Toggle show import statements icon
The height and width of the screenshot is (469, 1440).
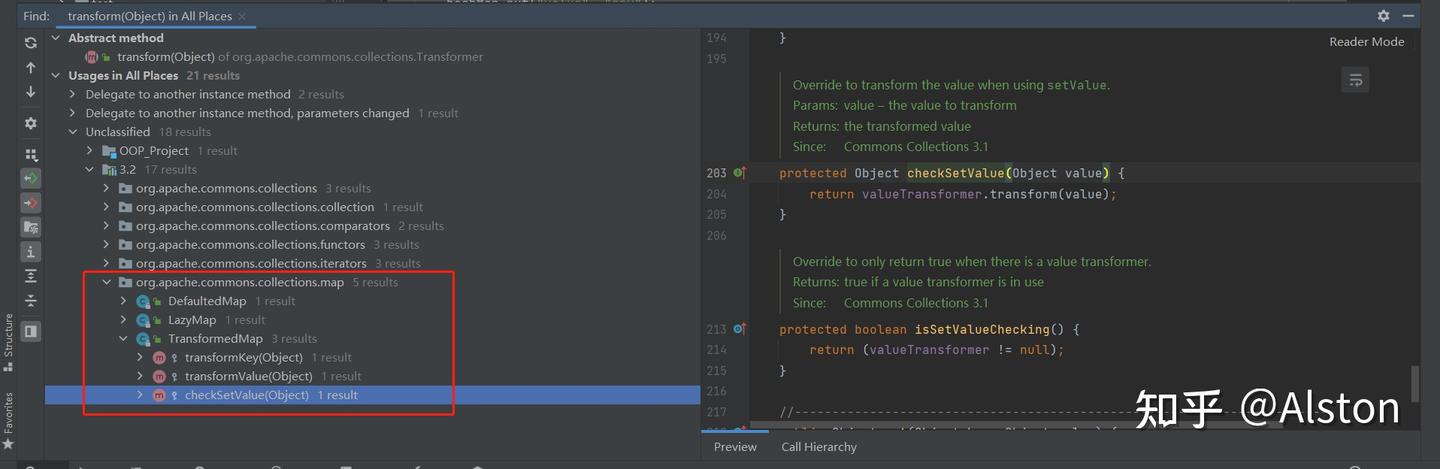[31, 227]
